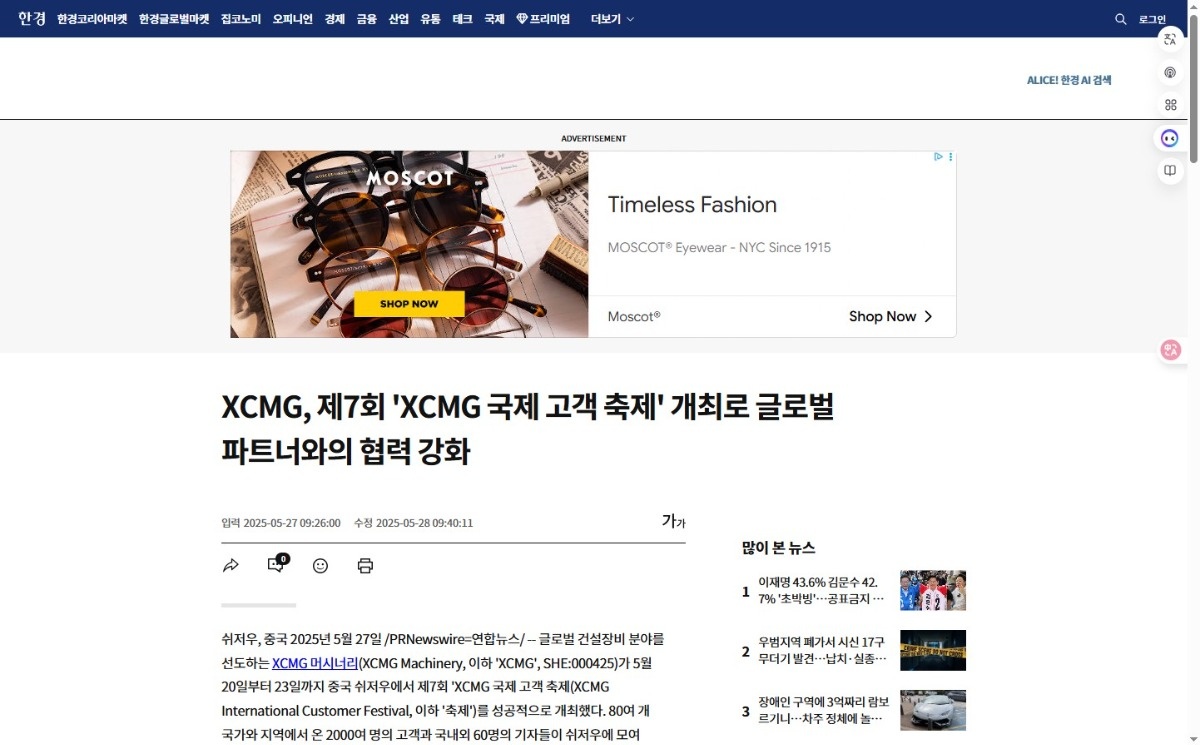1200x745 pixels.
Task: Click the thumbnail for the first-ranked news item
Action: coord(933,590)
